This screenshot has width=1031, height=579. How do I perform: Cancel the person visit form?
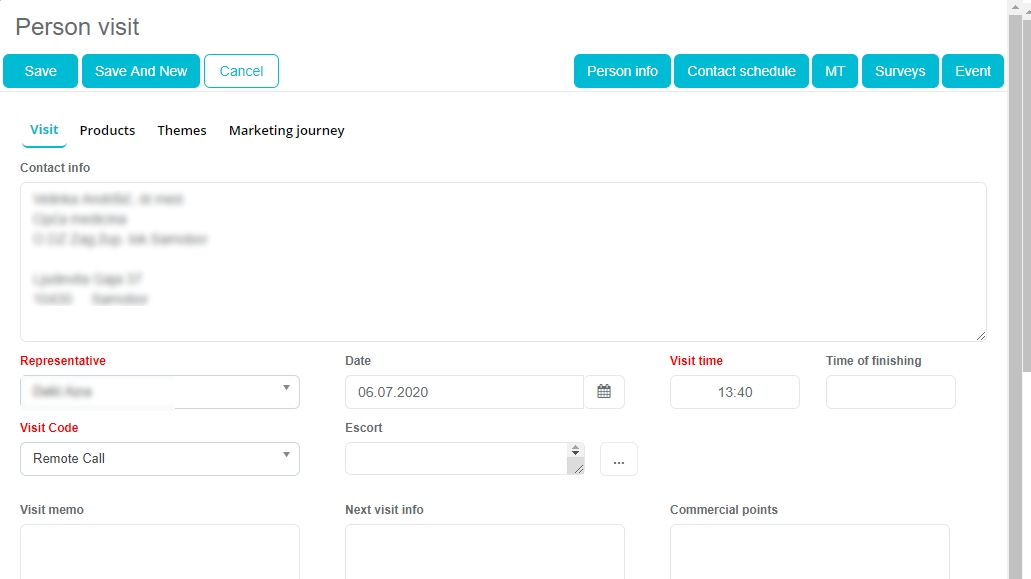click(241, 71)
